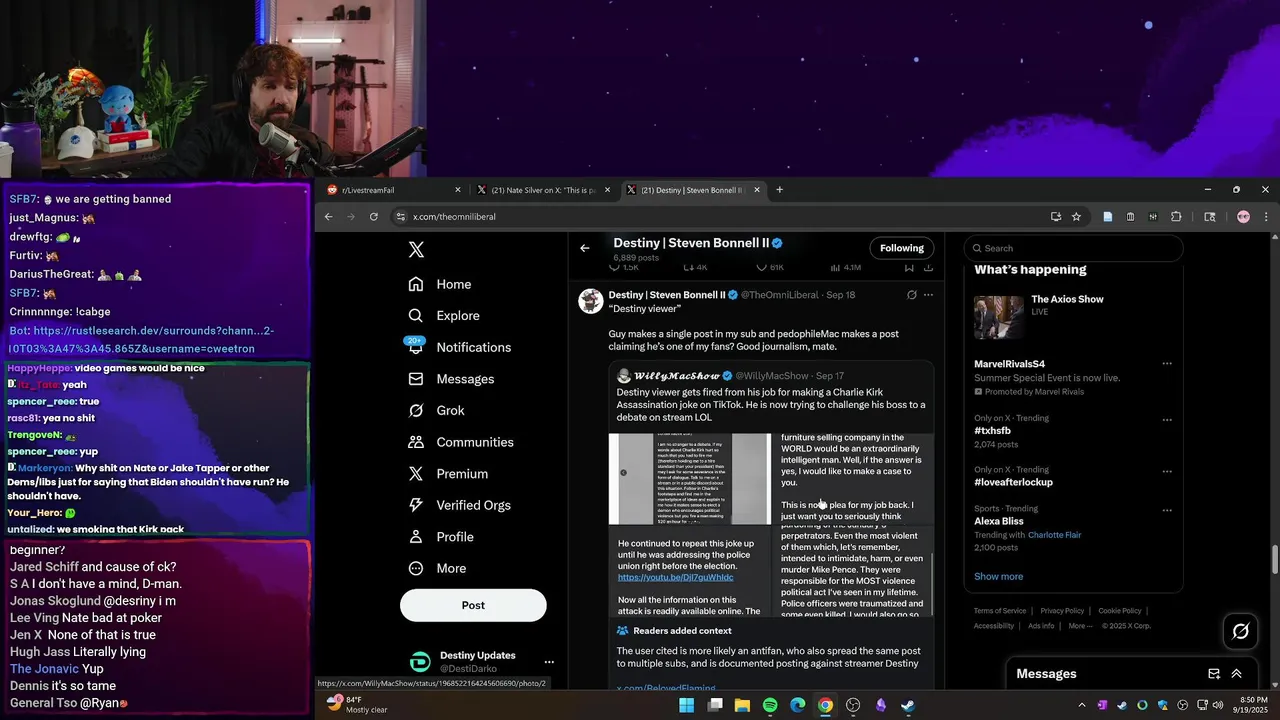Click the X logo in sidebar
1280x720 pixels.
(416, 250)
